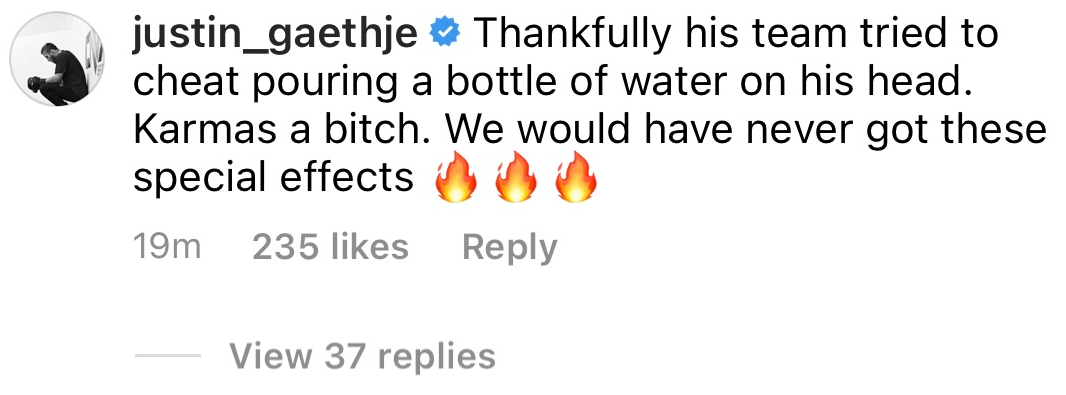Click the middle fire emoji
Screen dimensions: 1066x395
click(515, 177)
